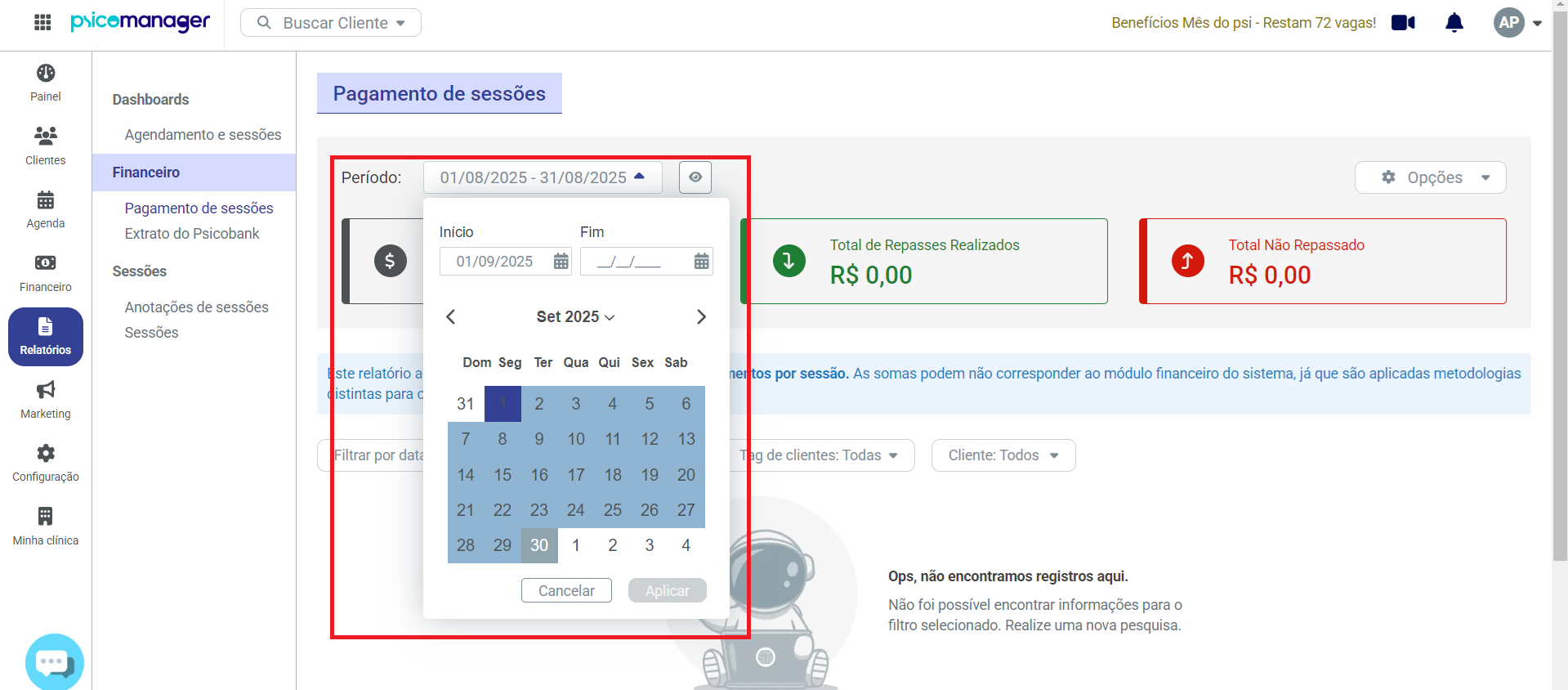Go to next month arrow
Screen dimensions: 1568x690
point(701,316)
